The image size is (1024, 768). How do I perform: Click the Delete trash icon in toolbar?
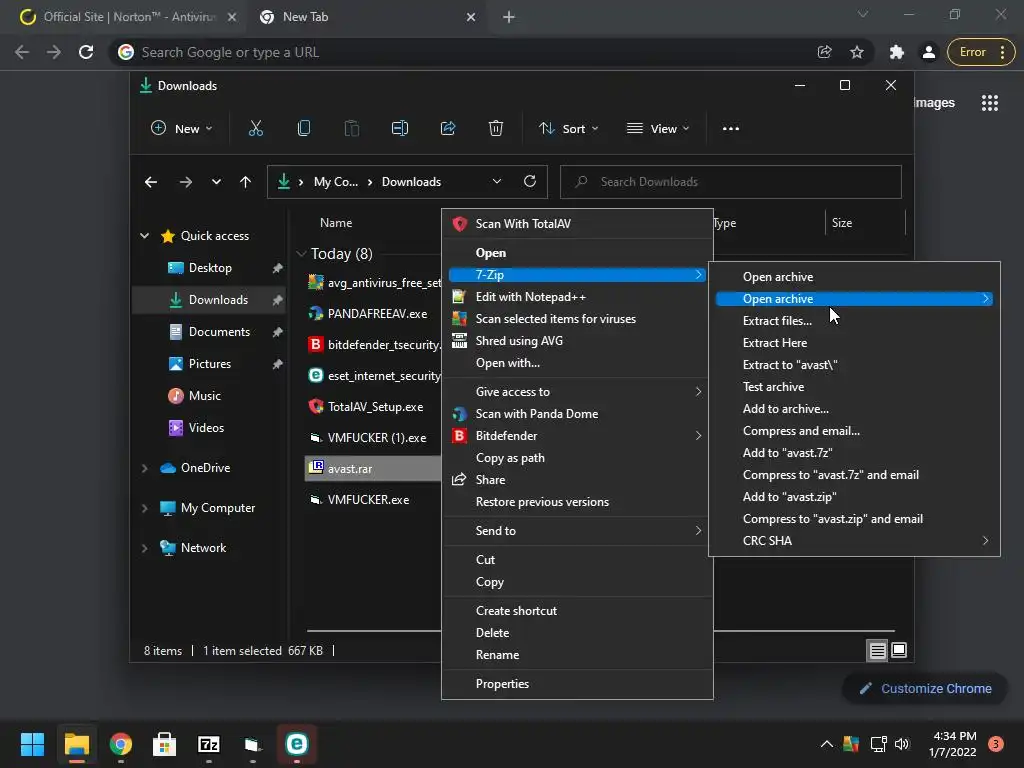496,129
